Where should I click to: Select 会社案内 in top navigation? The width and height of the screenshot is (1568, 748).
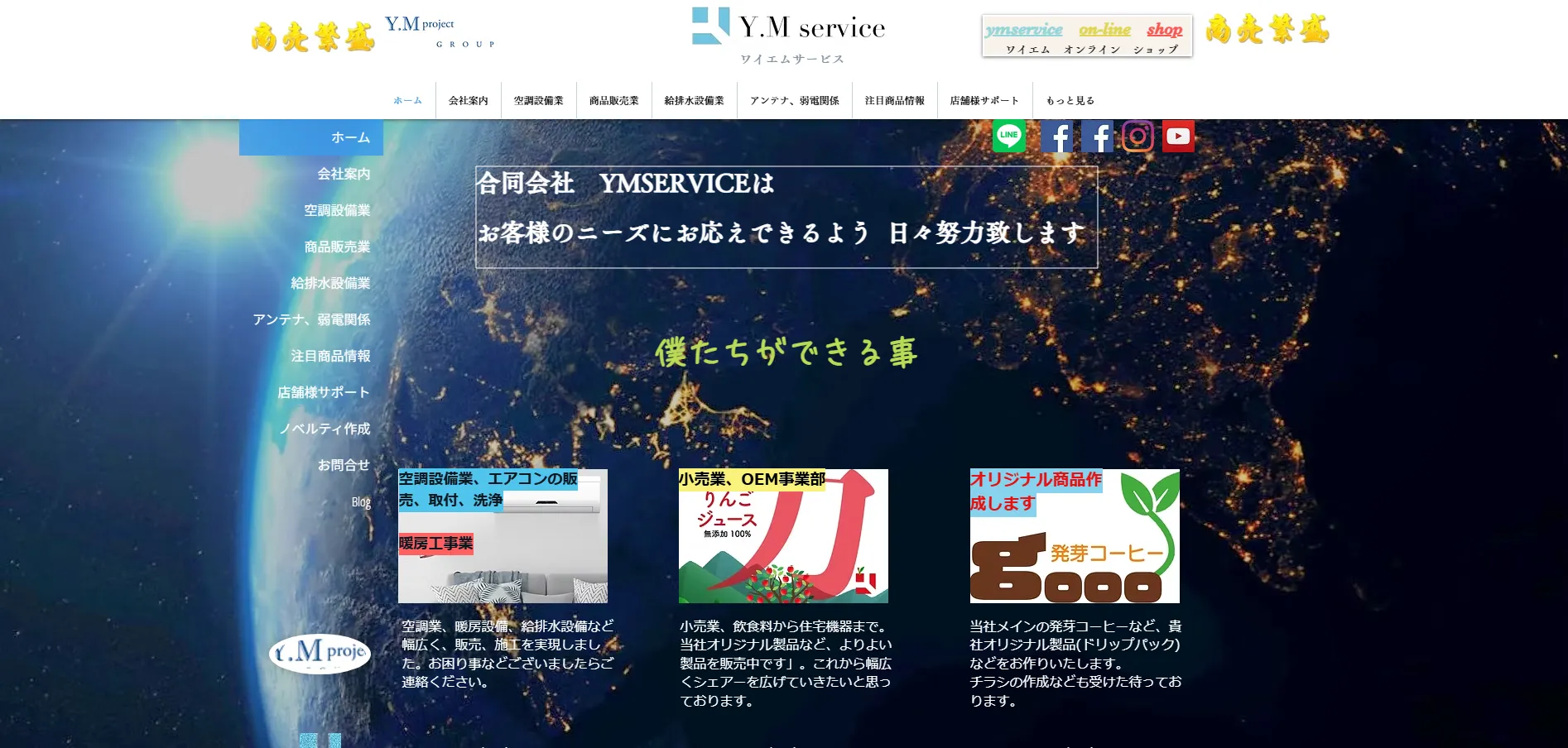[x=468, y=101]
